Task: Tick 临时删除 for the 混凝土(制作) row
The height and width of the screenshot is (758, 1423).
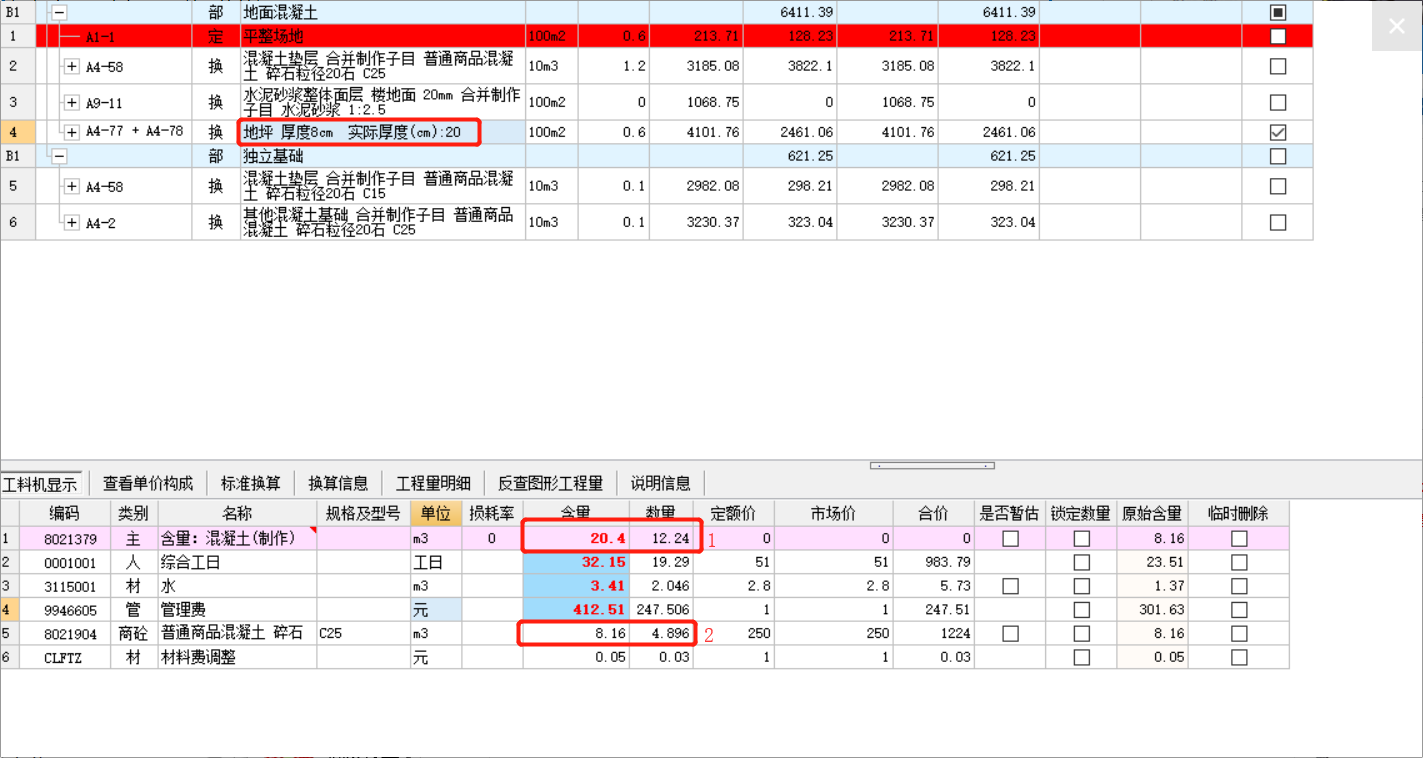Action: 1239,538
